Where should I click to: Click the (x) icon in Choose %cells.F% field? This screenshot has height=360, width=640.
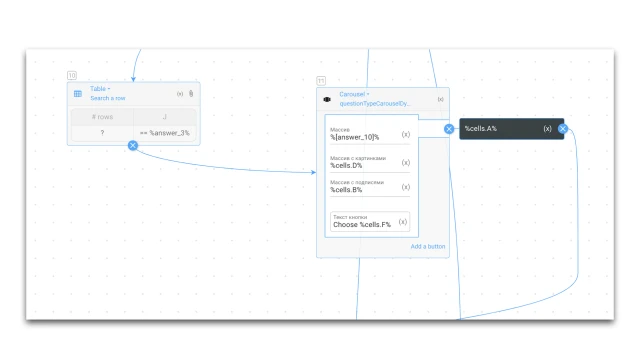403,222
